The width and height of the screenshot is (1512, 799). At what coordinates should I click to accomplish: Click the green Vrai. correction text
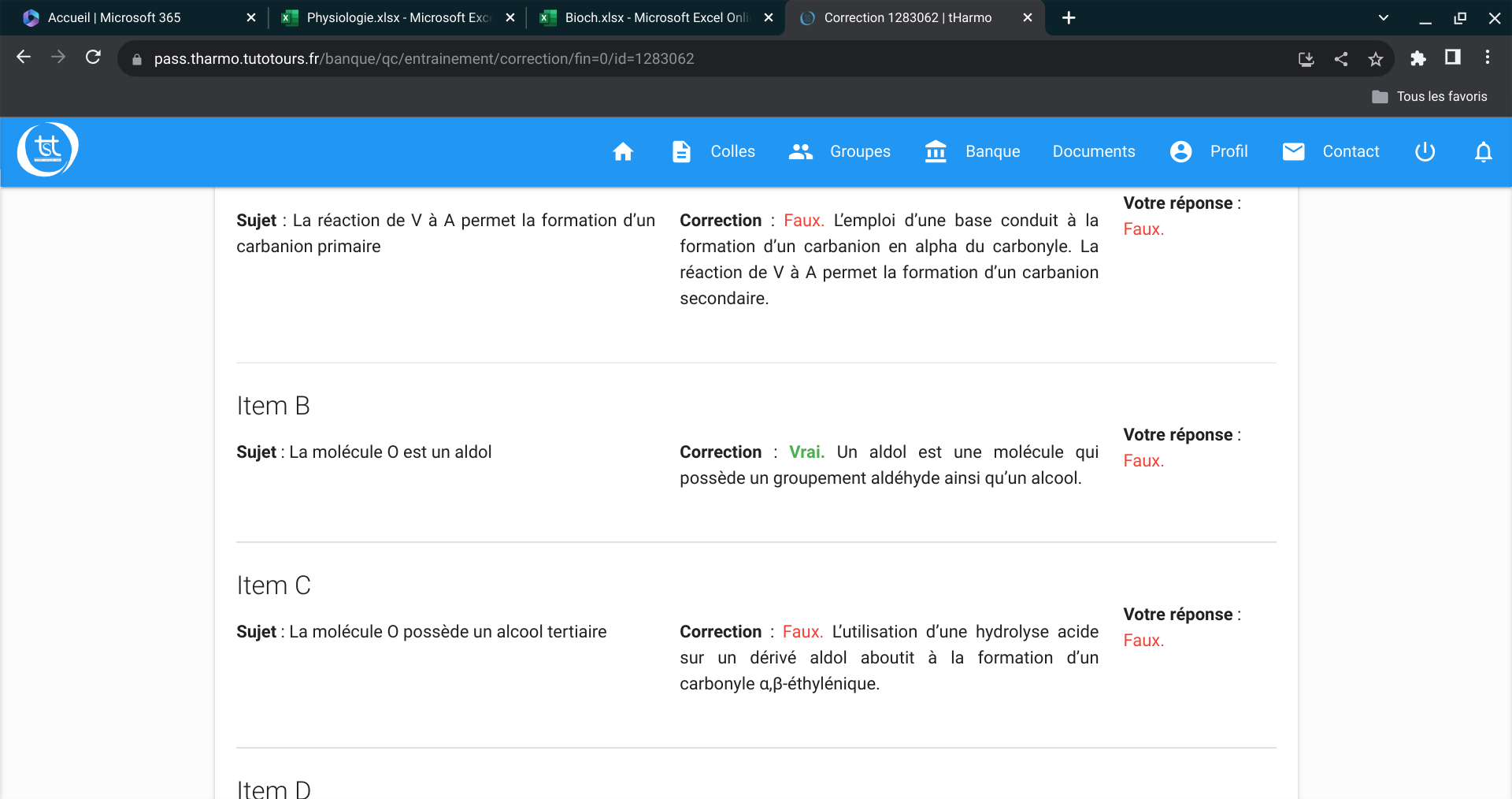pos(806,452)
